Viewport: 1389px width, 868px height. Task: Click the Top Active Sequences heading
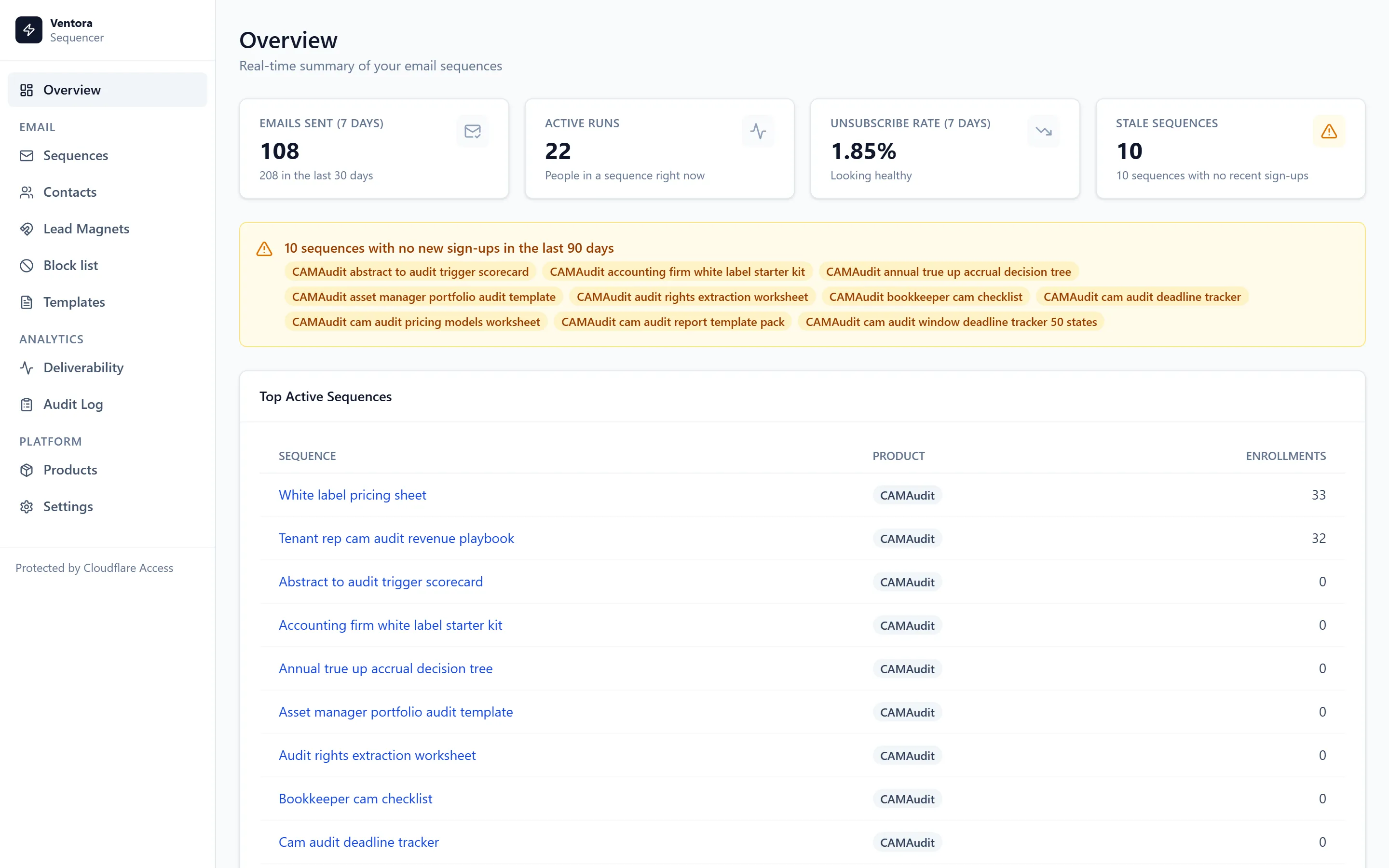(x=326, y=397)
